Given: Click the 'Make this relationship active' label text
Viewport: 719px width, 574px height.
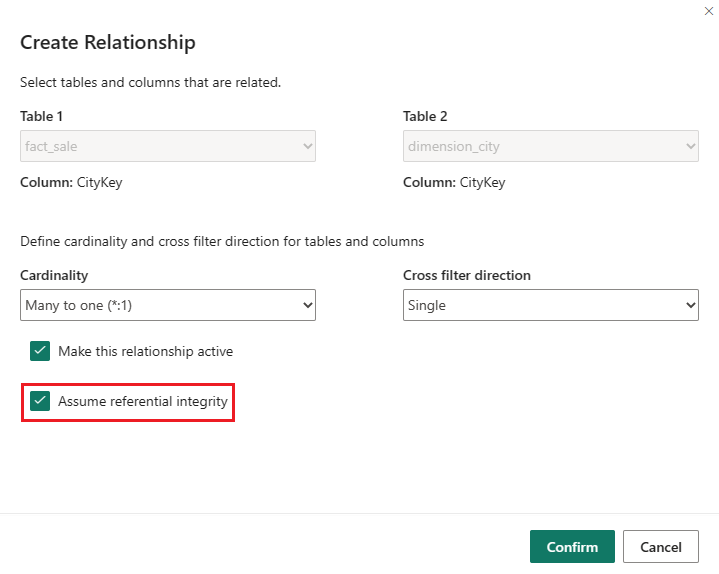Looking at the screenshot, I should tap(145, 351).
